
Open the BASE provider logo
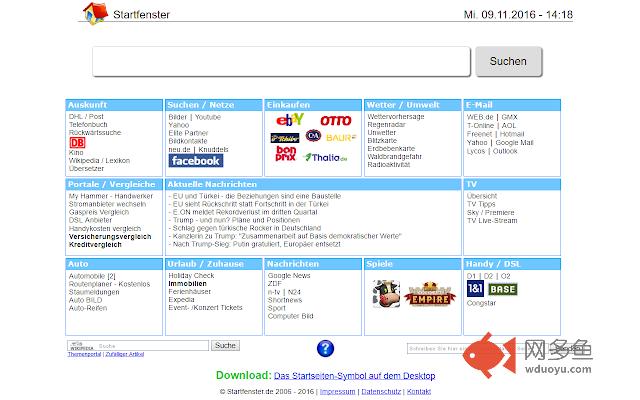coord(502,289)
